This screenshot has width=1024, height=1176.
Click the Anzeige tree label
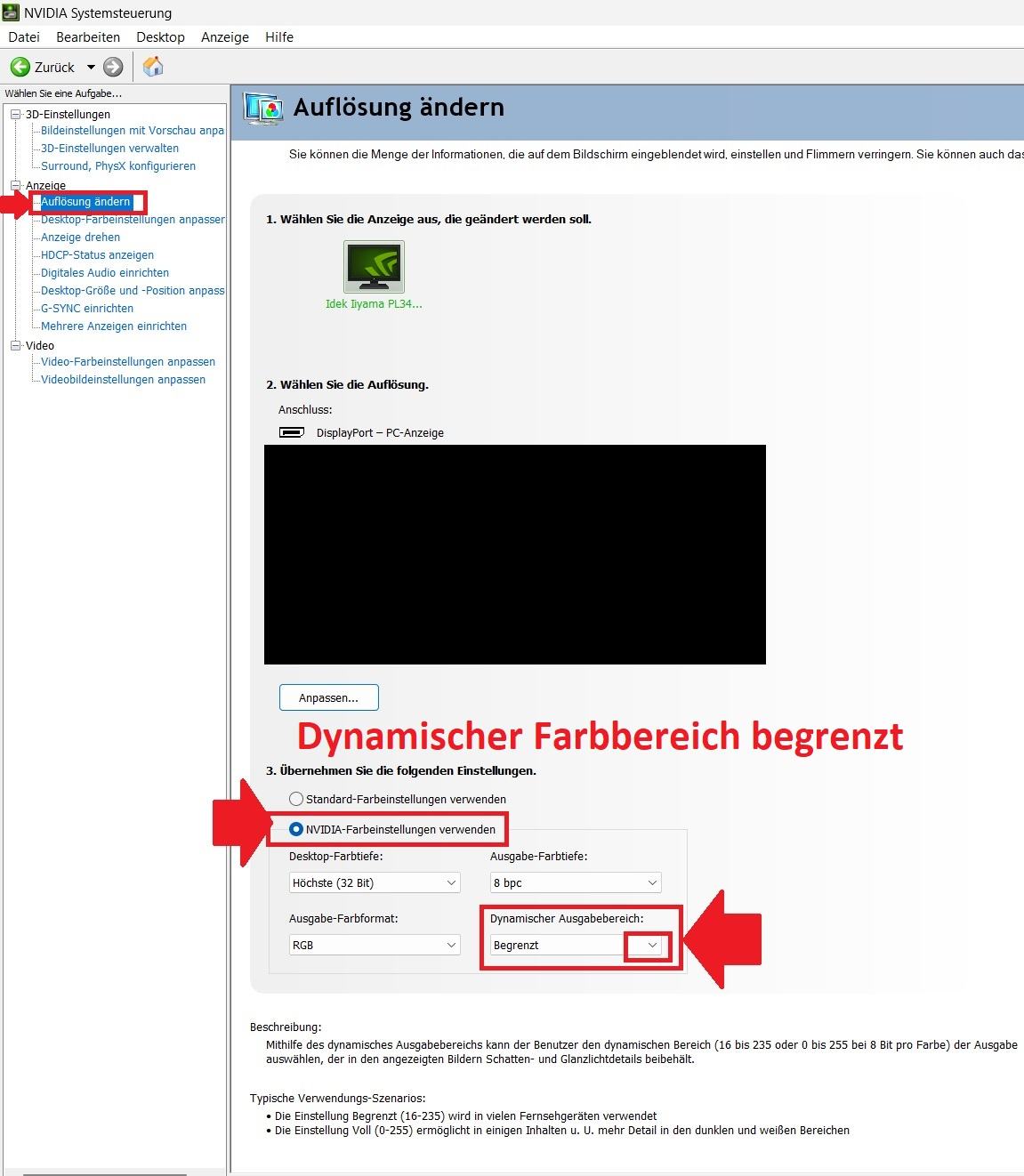point(45,185)
